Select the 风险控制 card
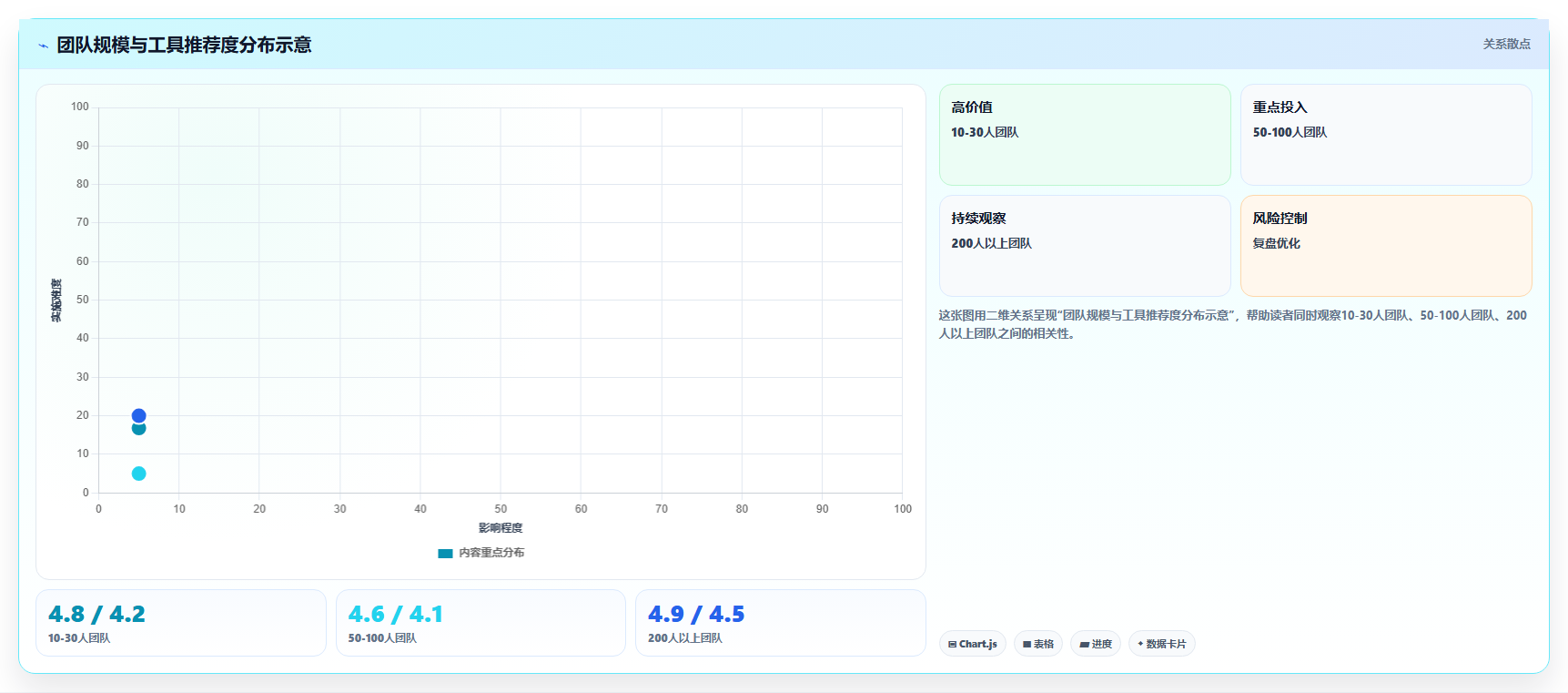1568x693 pixels. click(x=1386, y=246)
